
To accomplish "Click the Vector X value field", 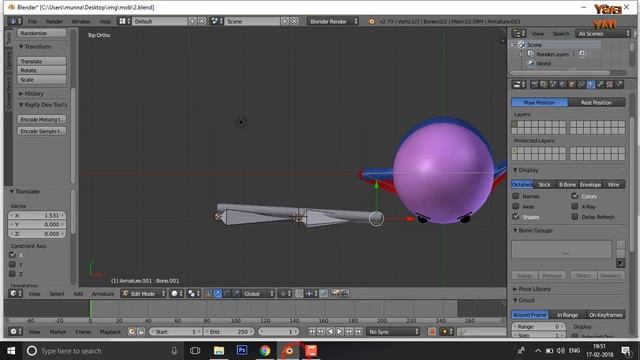I will pyautogui.click(x=37, y=215).
